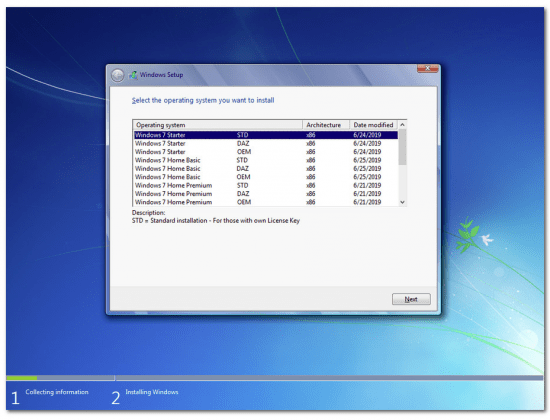Image resolution: width=550 pixels, height=420 pixels.
Task: Click the setup progress bar at bottom
Action: (x=275, y=378)
